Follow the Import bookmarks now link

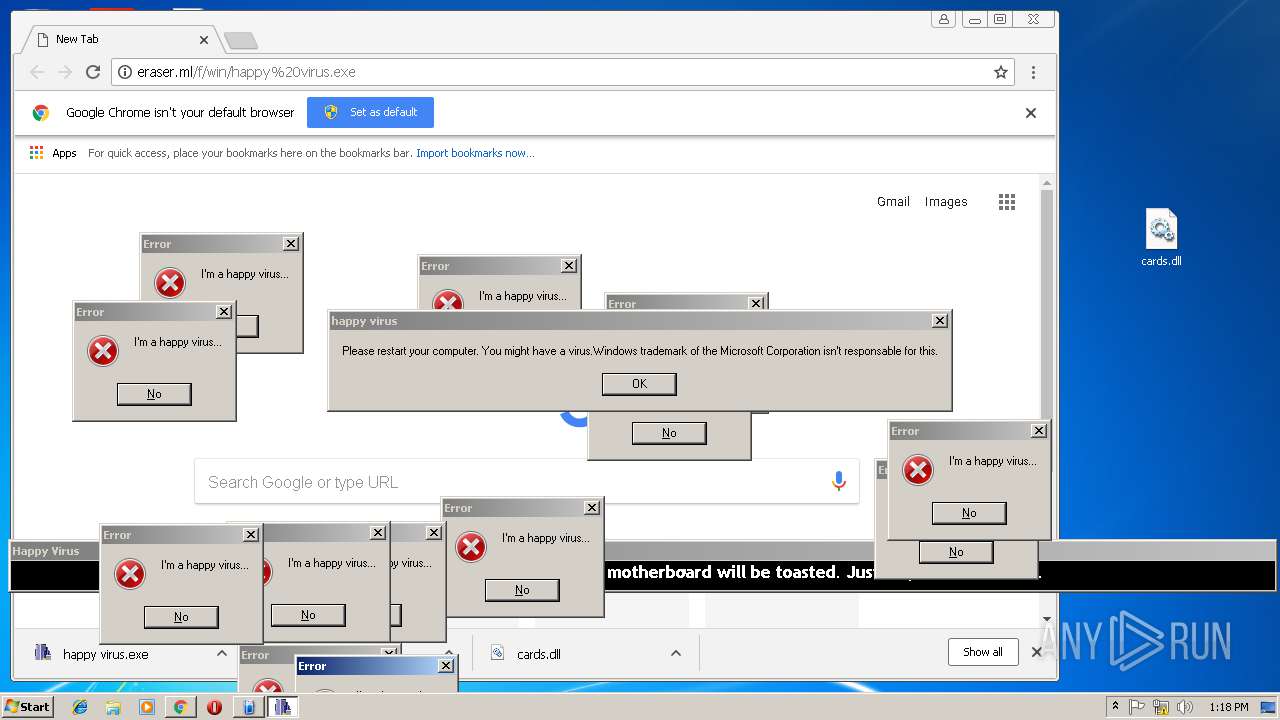[x=475, y=153]
